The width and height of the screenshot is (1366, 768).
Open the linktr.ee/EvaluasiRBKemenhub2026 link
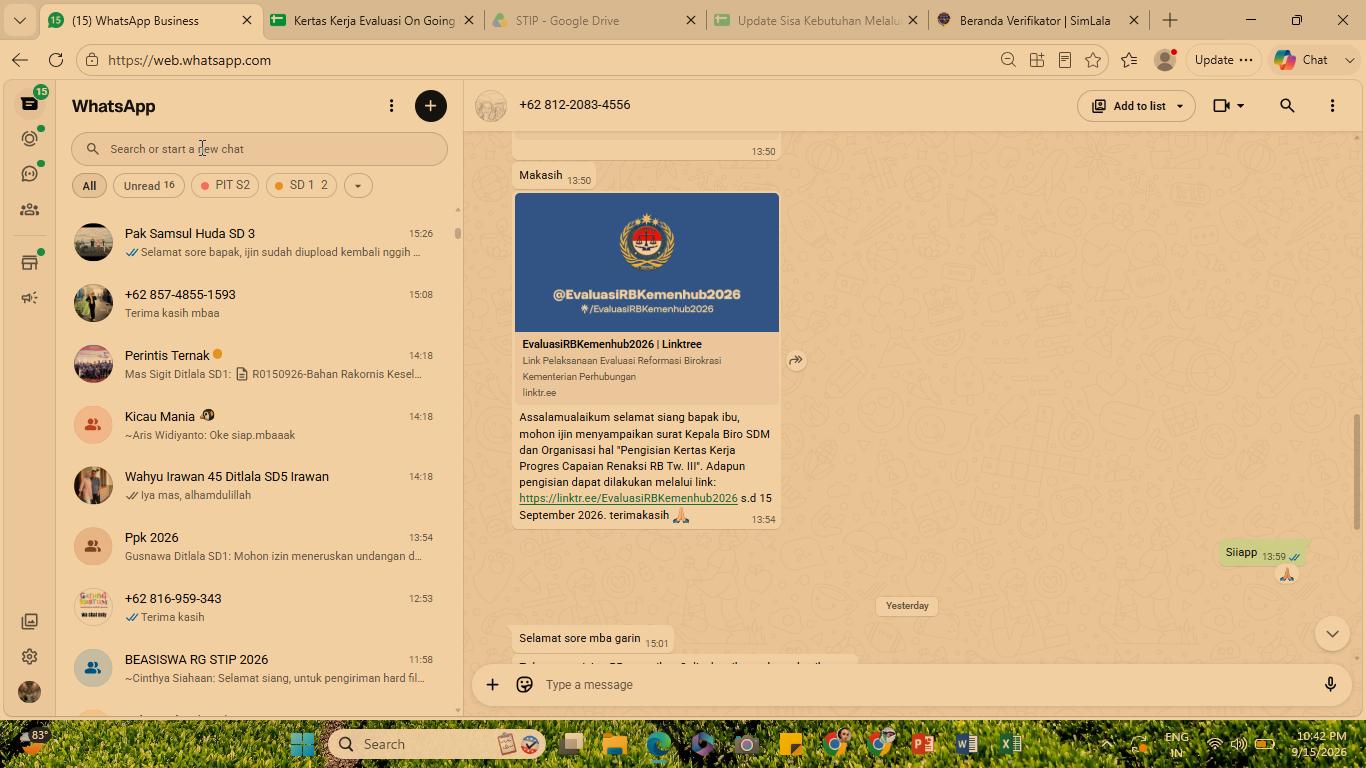pos(628,498)
